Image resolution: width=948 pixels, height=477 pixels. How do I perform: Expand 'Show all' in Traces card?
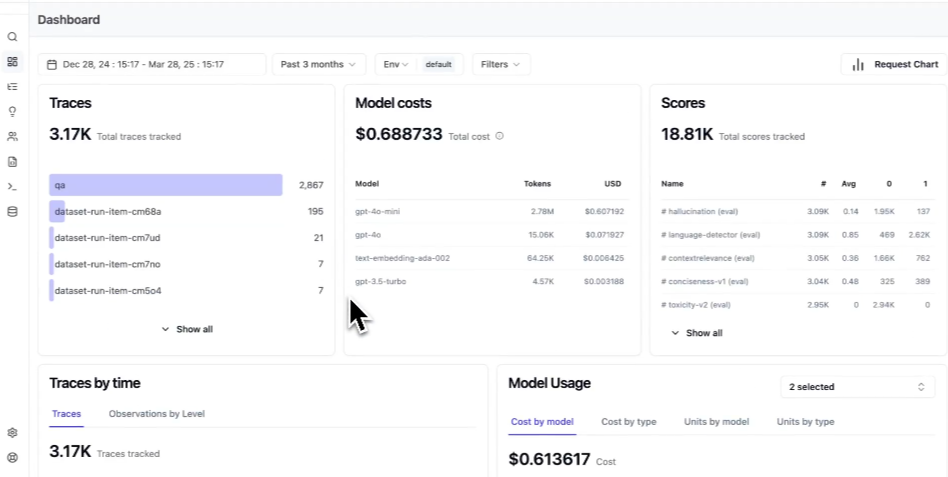[187, 329]
